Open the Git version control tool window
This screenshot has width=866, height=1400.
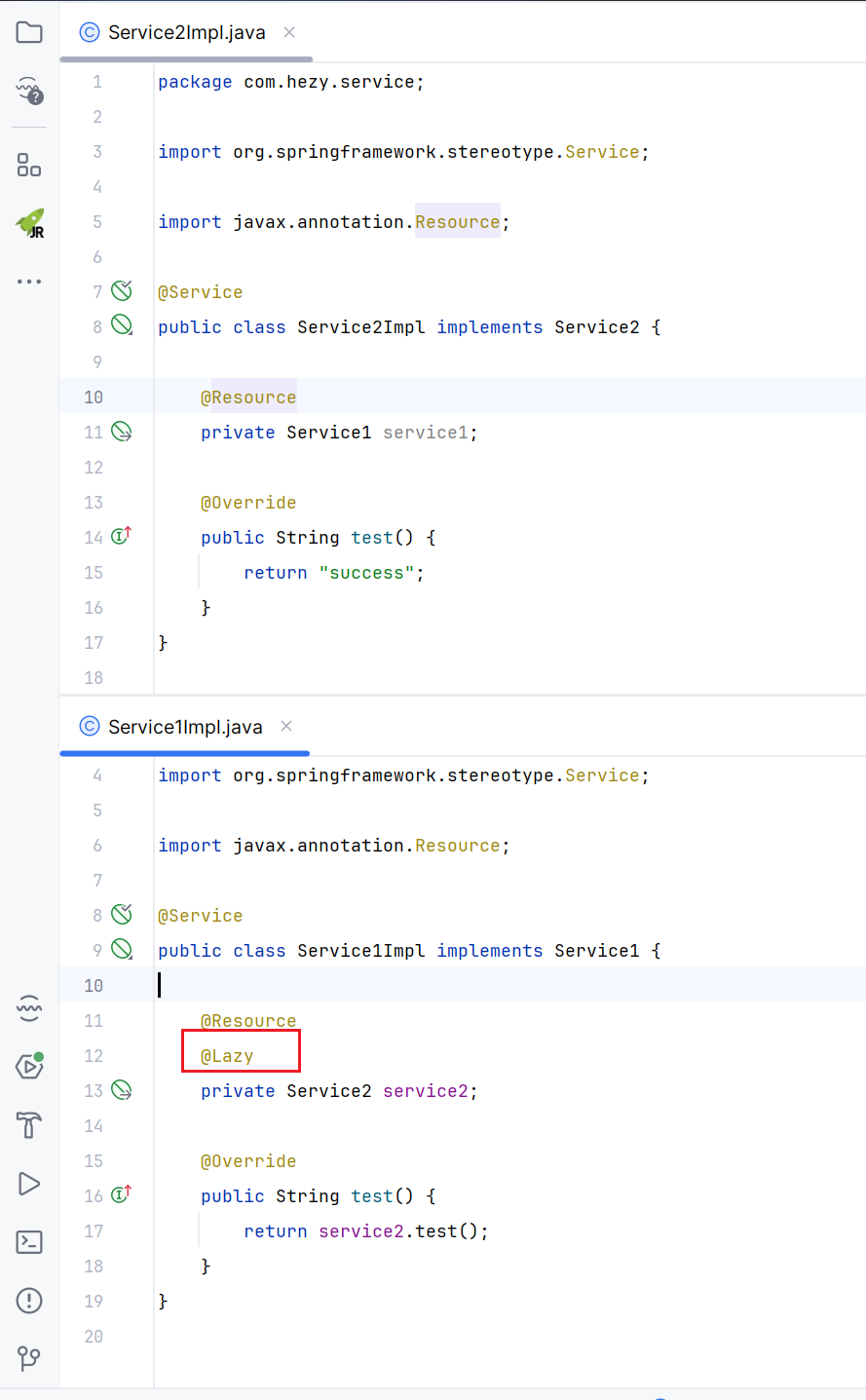tap(29, 1358)
